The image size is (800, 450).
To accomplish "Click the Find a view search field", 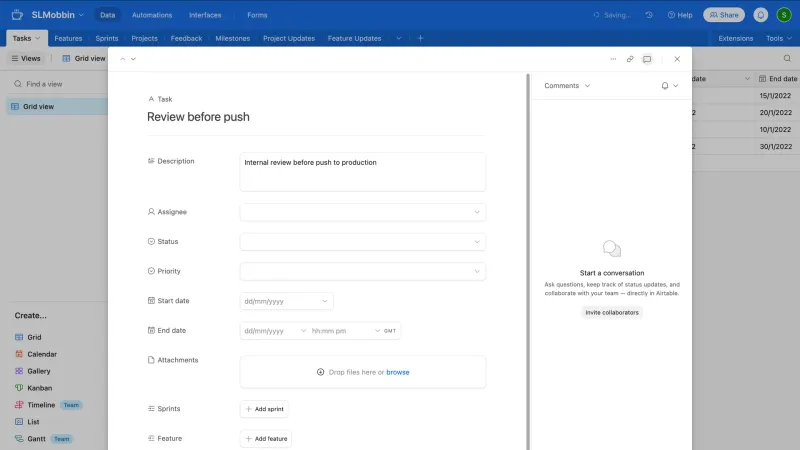I will click(x=56, y=84).
